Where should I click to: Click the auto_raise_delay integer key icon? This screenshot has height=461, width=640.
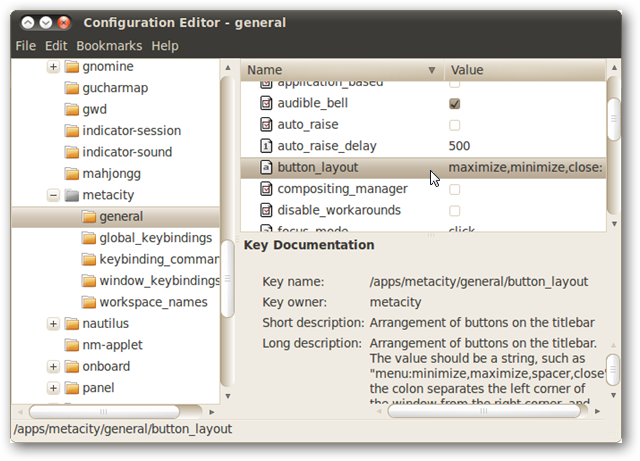coord(266,146)
